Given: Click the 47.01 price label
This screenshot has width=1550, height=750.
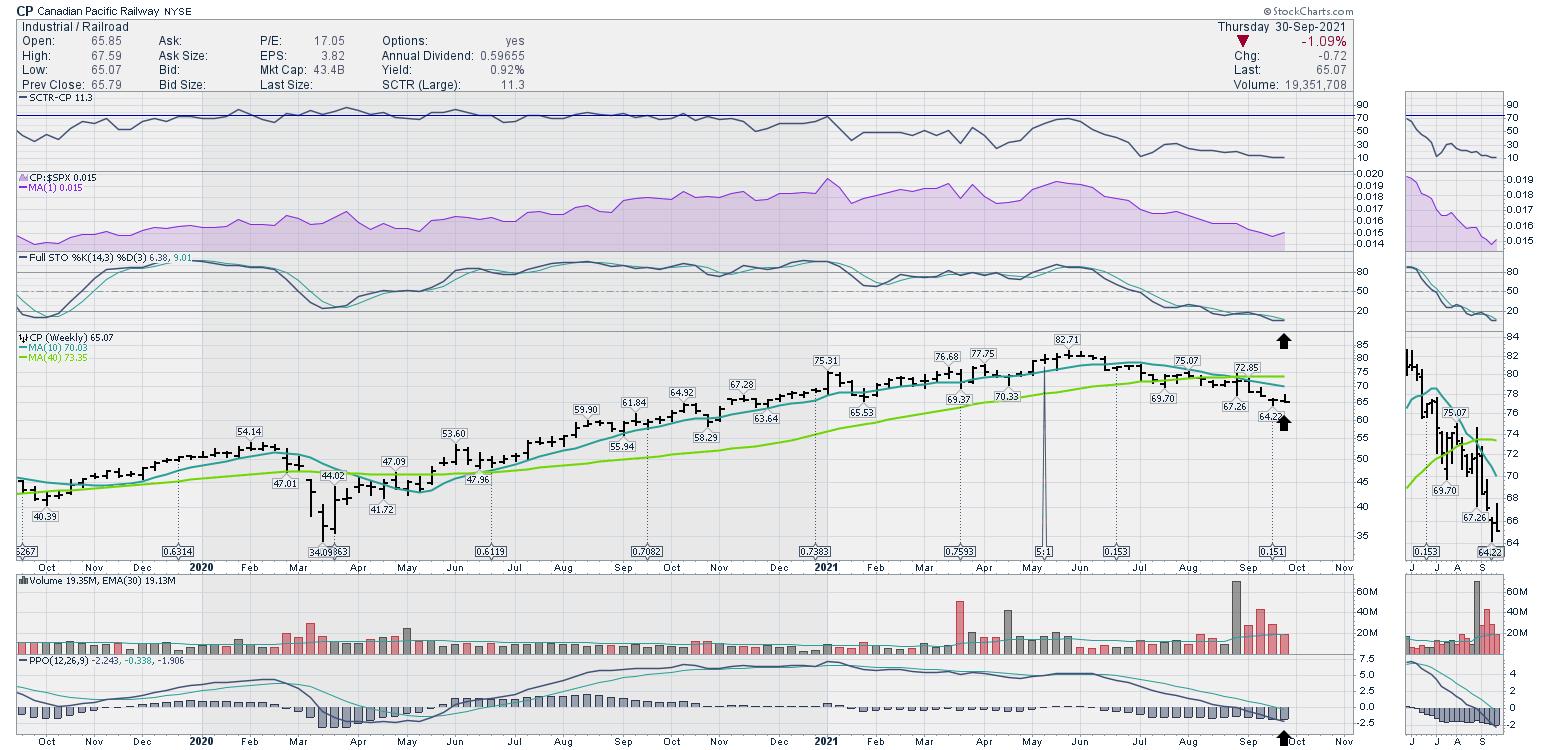Looking at the screenshot, I should 285,484.
